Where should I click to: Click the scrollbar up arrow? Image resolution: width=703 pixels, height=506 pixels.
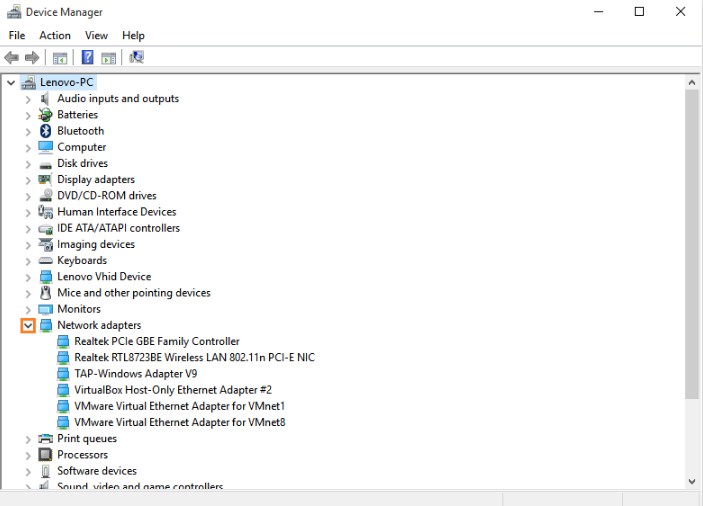[x=692, y=82]
